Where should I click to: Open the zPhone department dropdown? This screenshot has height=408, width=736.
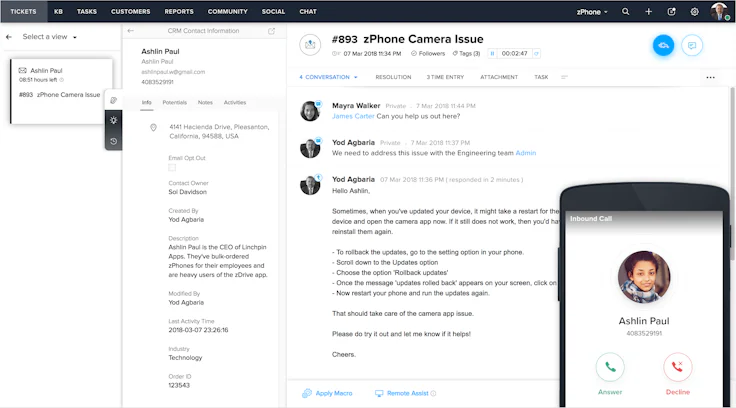tap(592, 12)
